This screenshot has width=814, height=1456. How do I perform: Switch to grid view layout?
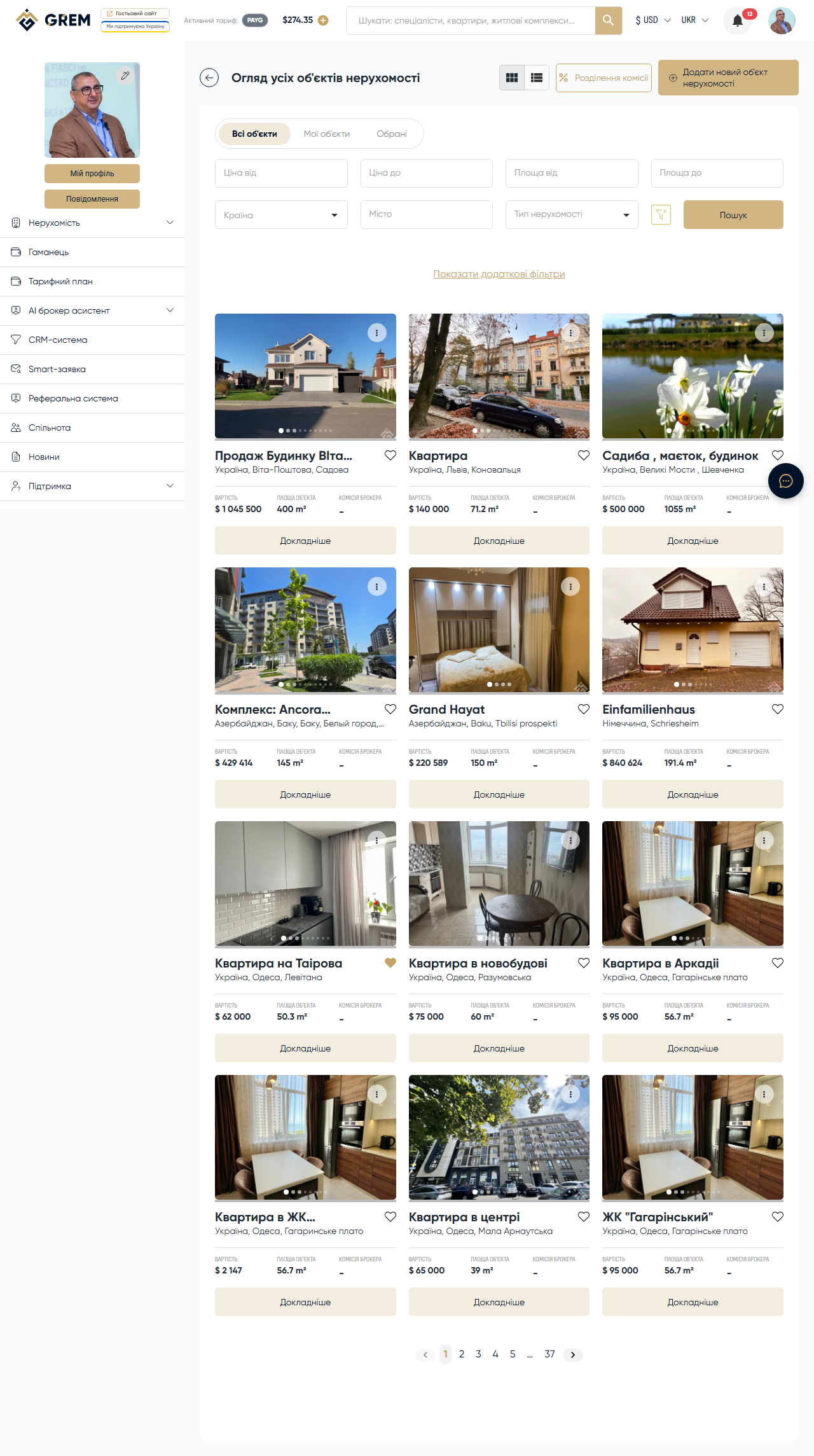[512, 78]
